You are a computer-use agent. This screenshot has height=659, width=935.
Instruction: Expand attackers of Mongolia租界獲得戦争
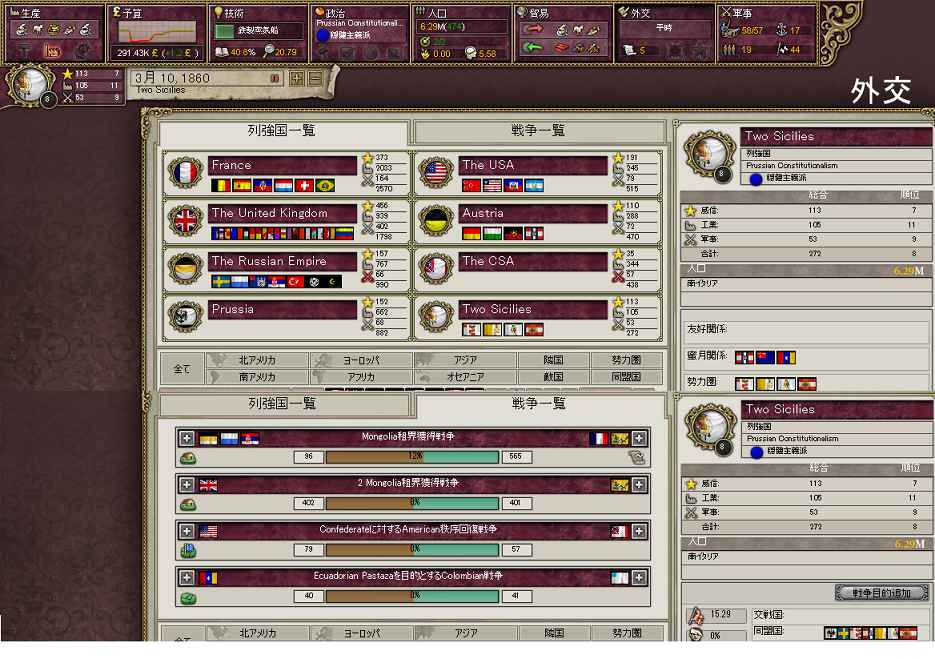pyautogui.click(x=187, y=438)
